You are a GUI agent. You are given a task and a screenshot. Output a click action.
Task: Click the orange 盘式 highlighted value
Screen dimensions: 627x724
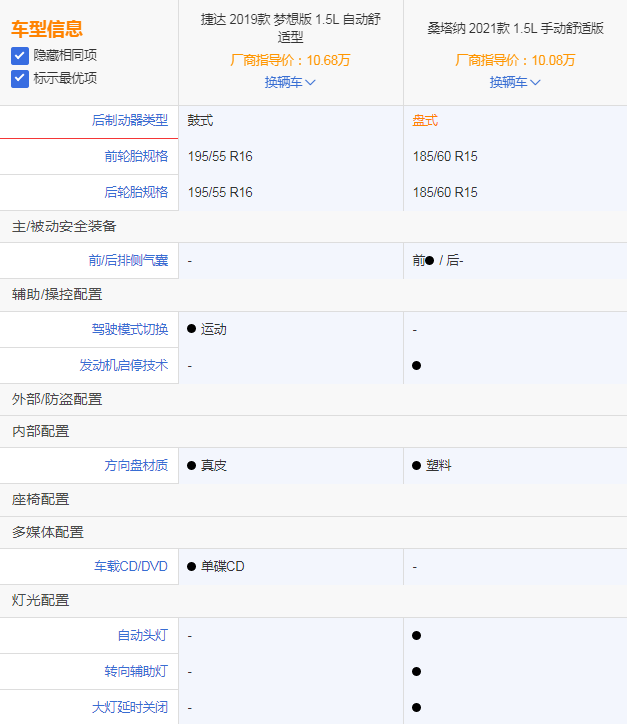tap(425, 121)
